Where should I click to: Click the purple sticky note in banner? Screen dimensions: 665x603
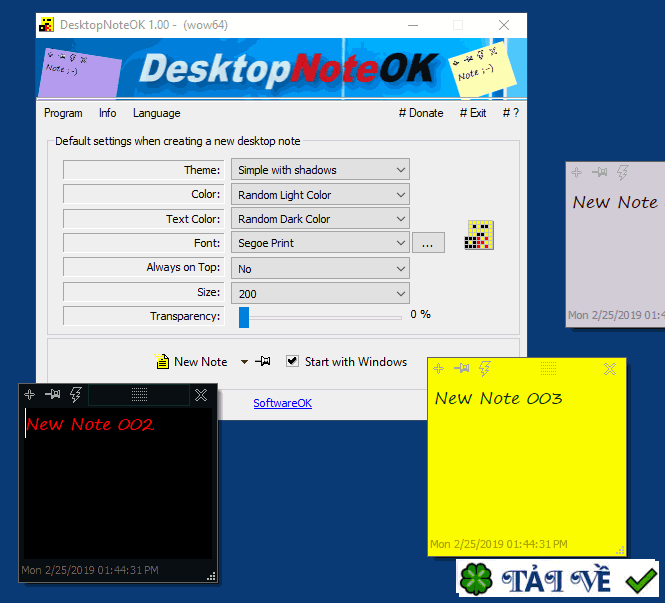tap(79, 72)
